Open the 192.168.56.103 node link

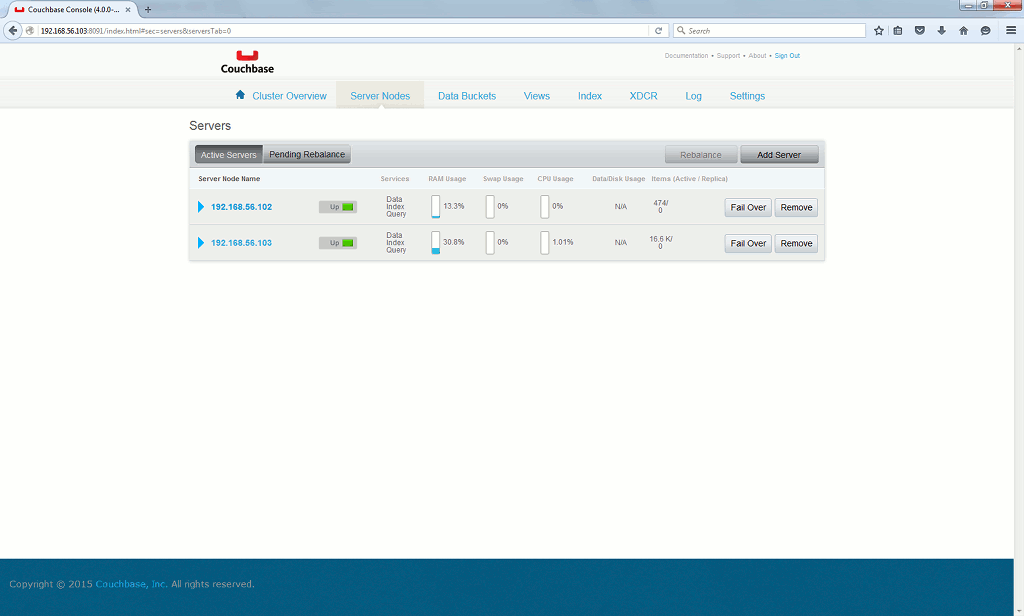241,243
